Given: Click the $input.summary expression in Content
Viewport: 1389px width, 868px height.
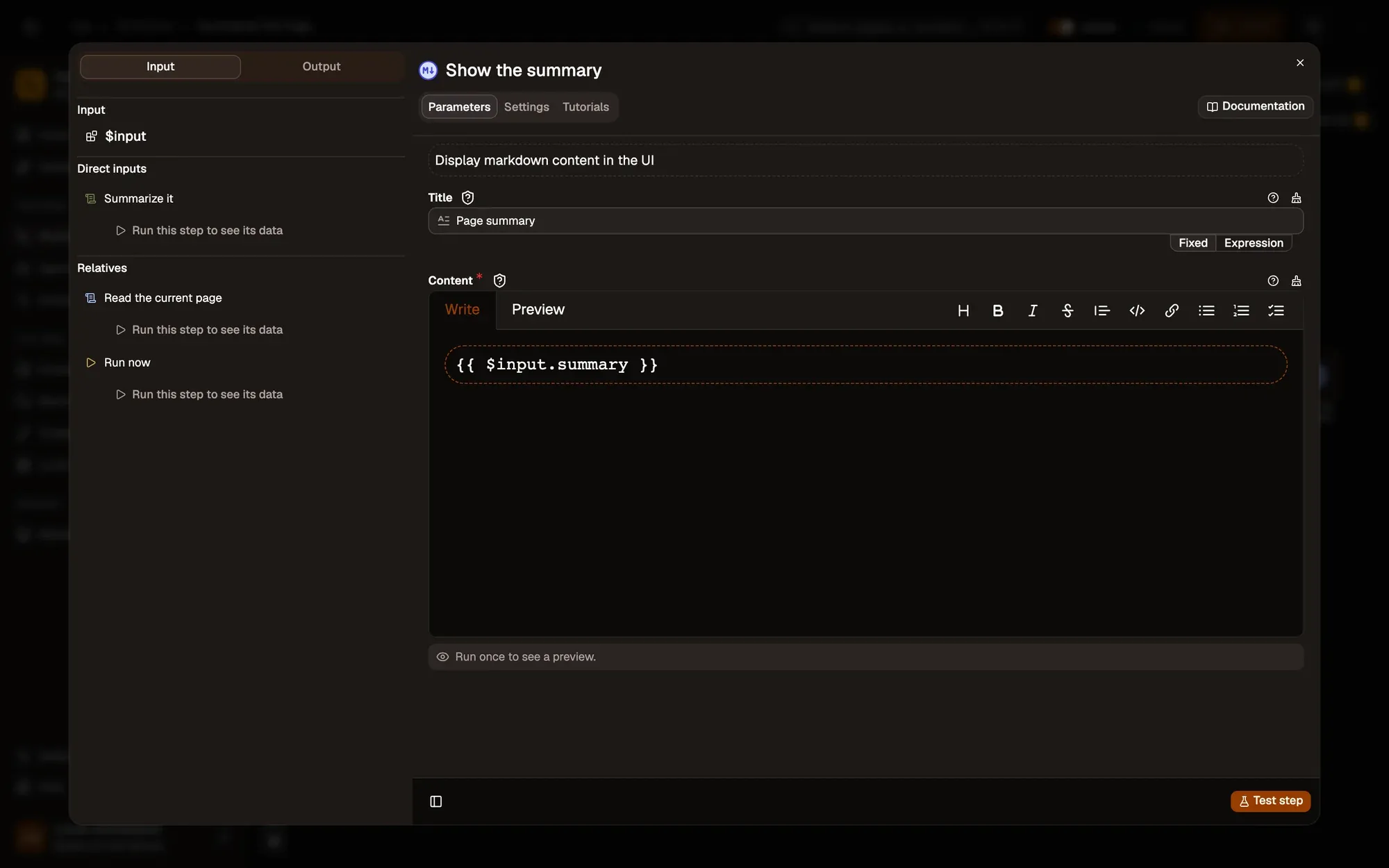Looking at the screenshot, I should pos(557,365).
